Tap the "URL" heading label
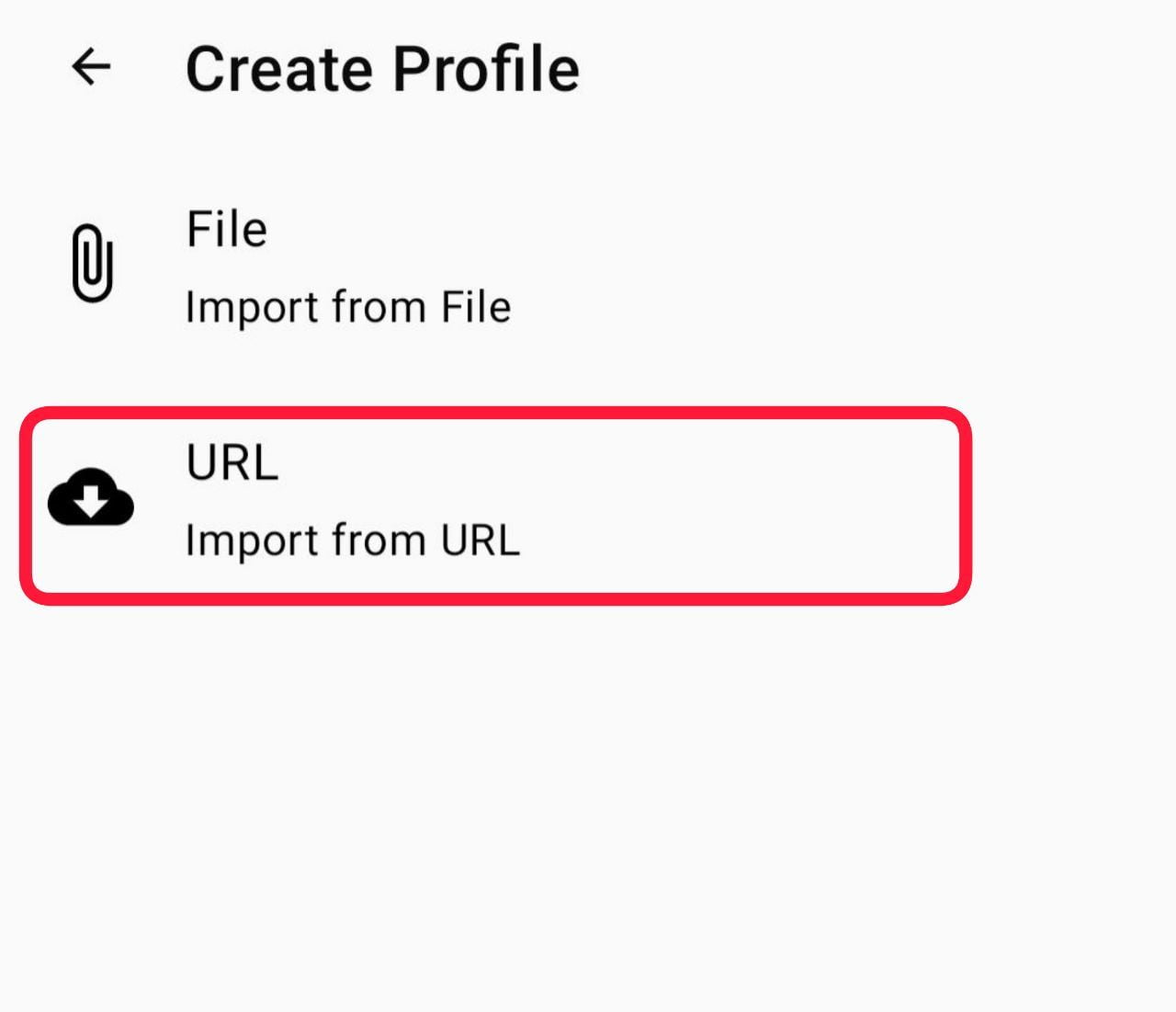1176x1012 pixels. click(x=232, y=462)
